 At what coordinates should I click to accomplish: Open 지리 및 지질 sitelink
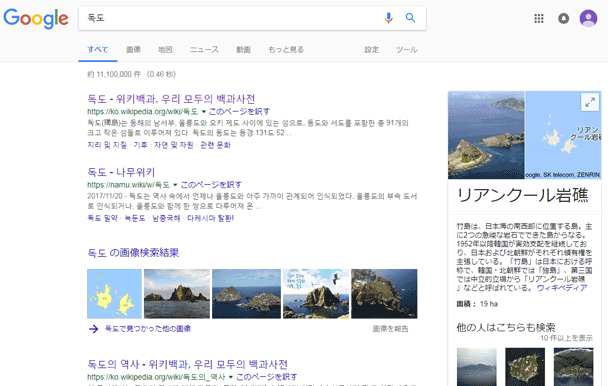click(107, 145)
